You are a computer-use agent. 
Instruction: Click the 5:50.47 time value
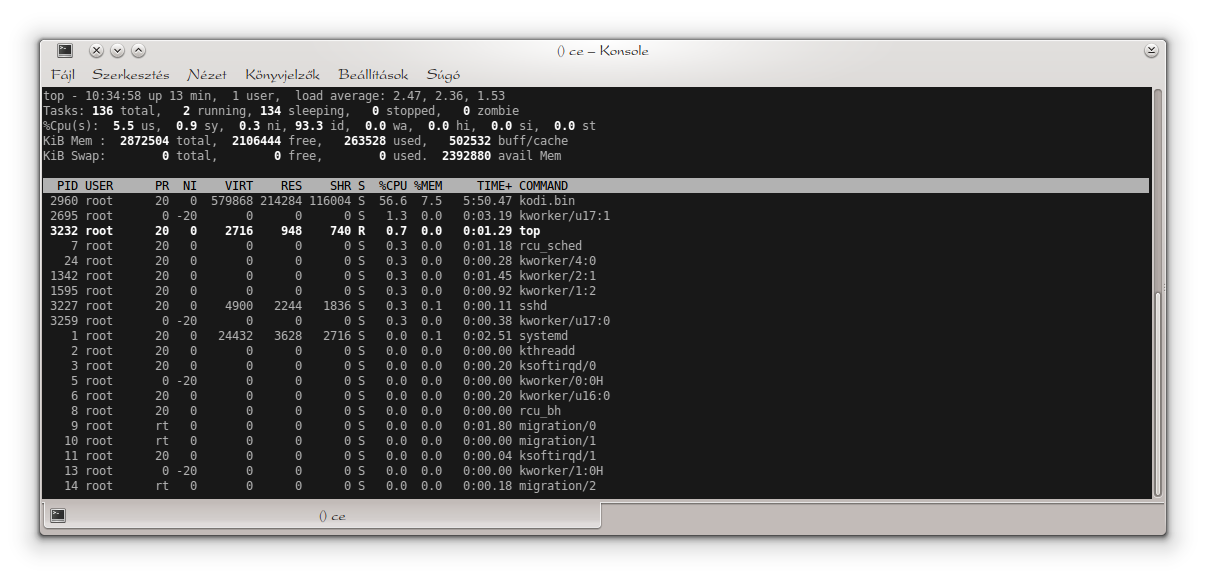pyautogui.click(x=487, y=201)
